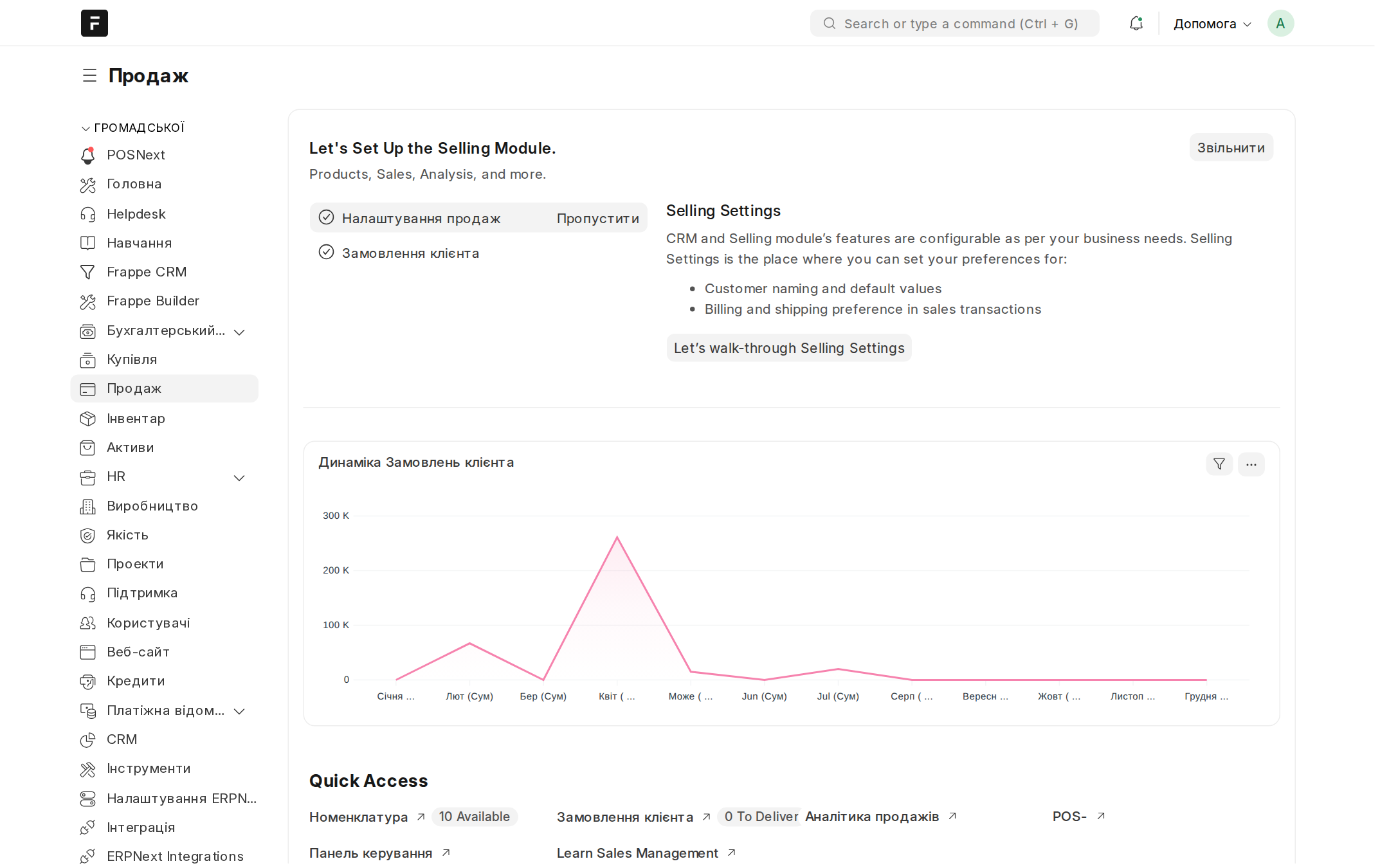Click check circle for Замовлення клієнта step
The width and height of the screenshot is (1389, 868).
327,252
